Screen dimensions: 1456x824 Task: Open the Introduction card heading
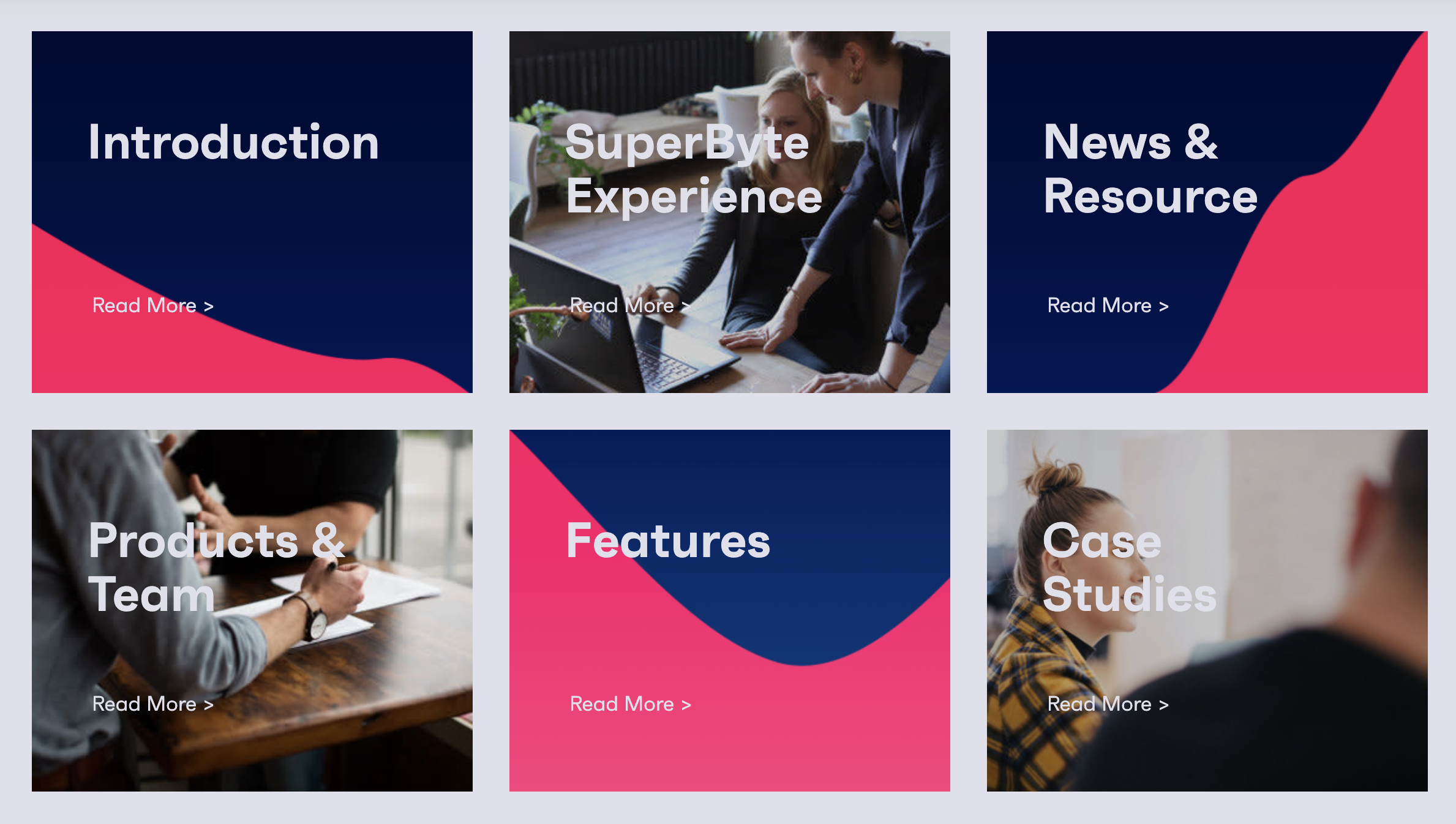233,143
